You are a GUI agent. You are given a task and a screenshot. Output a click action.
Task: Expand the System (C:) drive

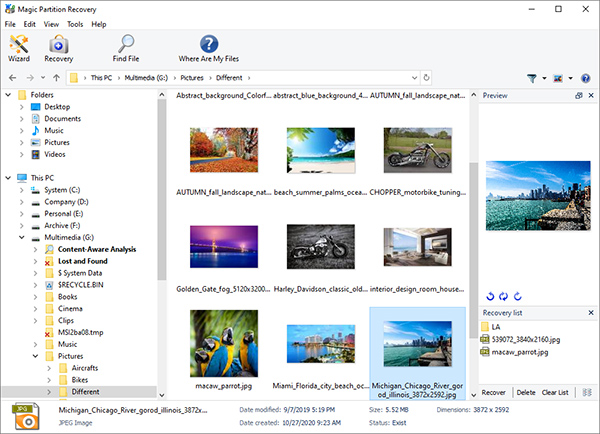pyautogui.click(x=23, y=190)
